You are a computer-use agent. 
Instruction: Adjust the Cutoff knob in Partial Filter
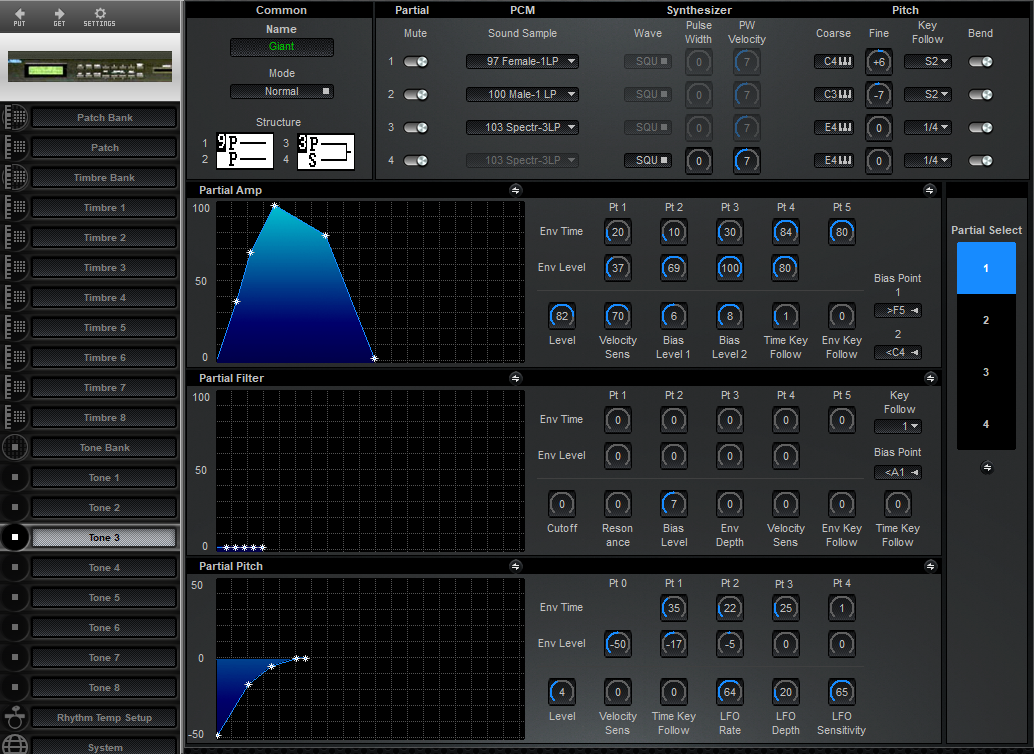(561, 505)
